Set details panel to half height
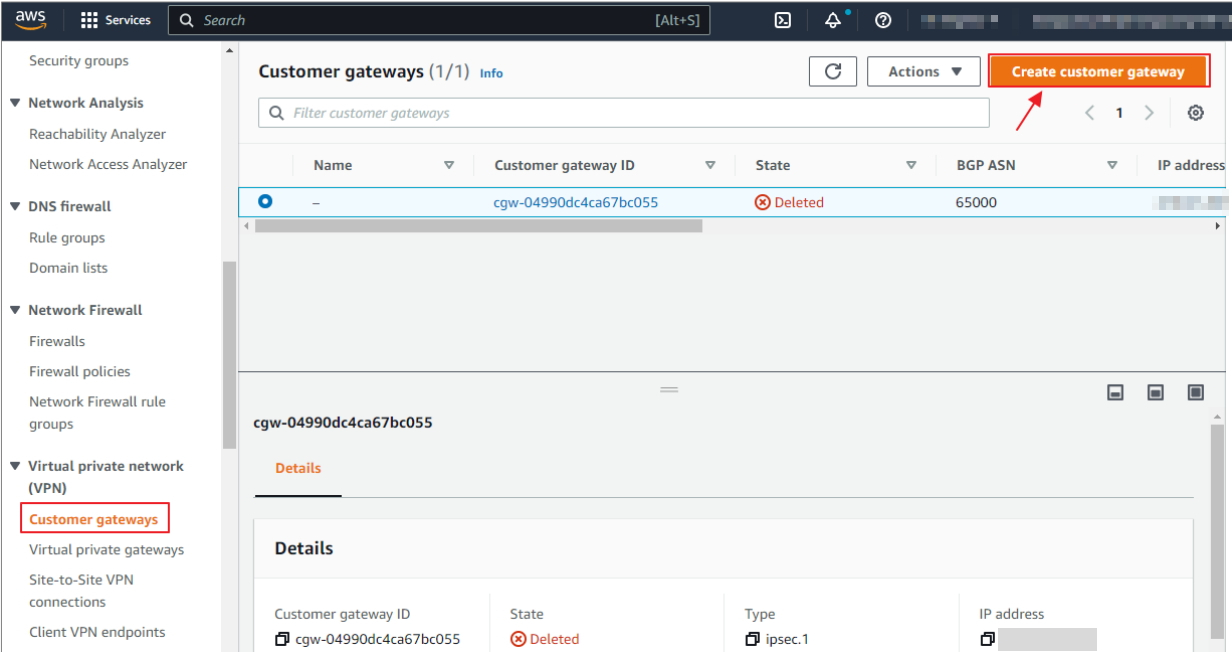1232x652 pixels. point(1156,393)
